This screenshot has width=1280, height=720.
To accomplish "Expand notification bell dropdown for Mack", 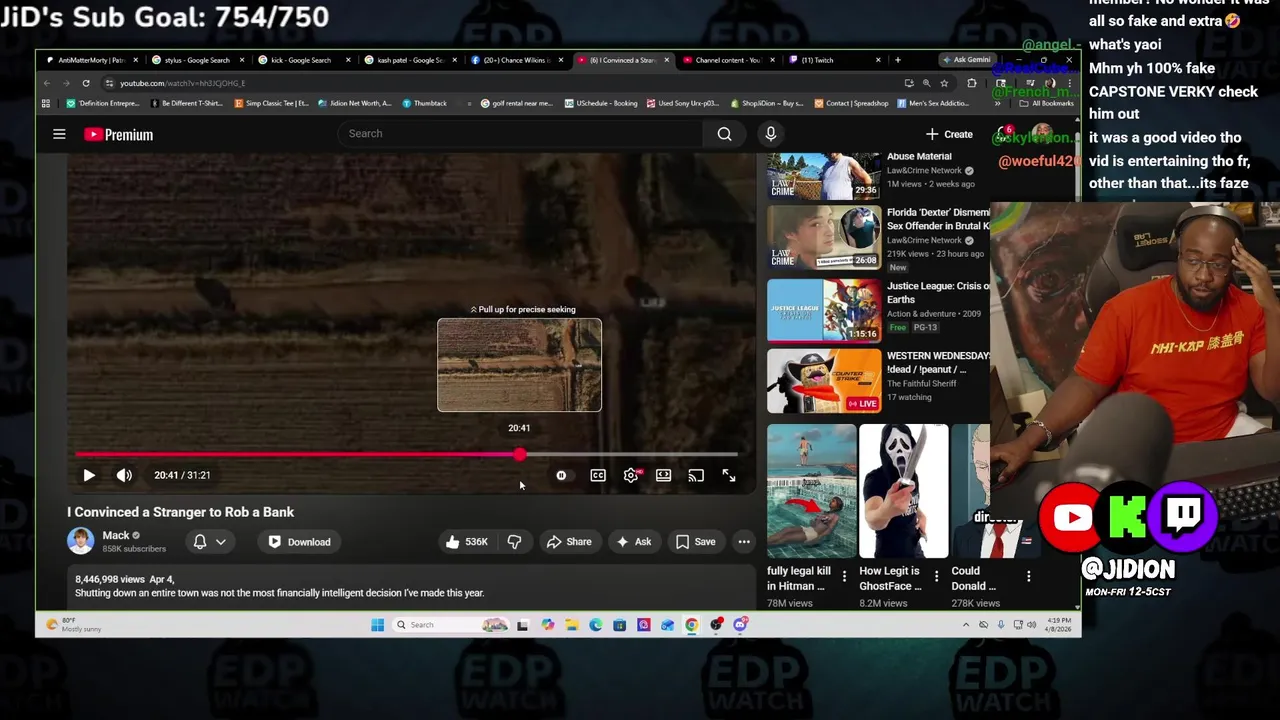I will click(x=209, y=542).
